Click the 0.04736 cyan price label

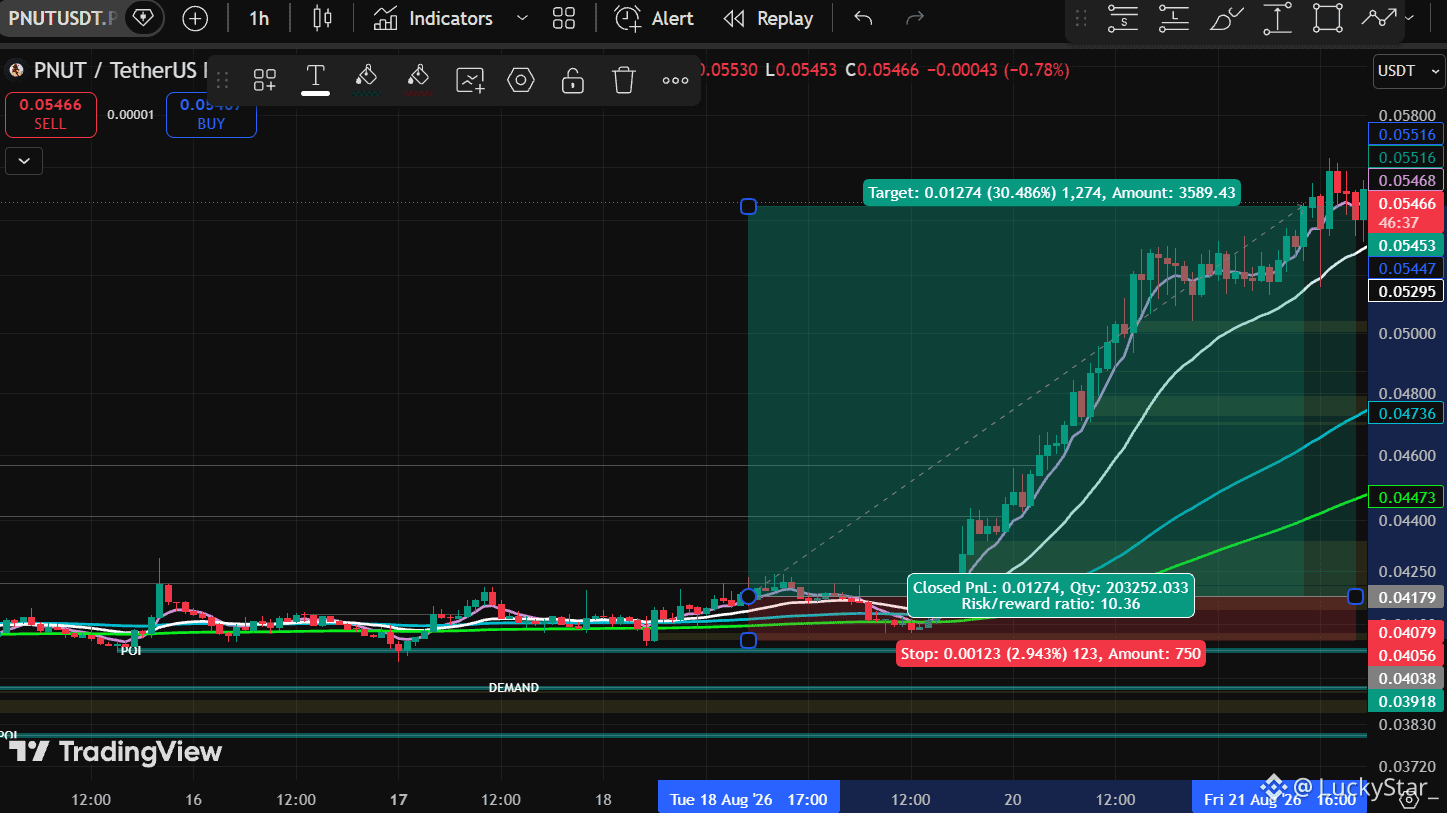(1406, 413)
